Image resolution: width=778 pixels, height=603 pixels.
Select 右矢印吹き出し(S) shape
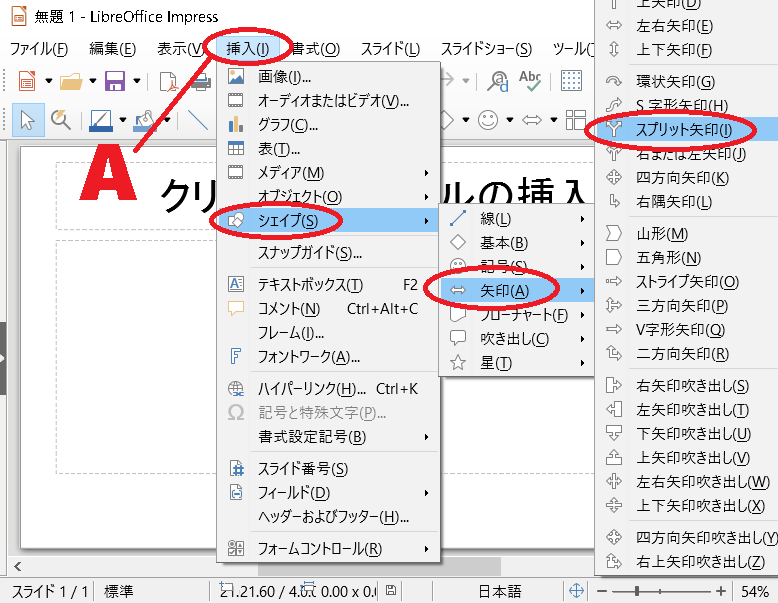coord(687,386)
